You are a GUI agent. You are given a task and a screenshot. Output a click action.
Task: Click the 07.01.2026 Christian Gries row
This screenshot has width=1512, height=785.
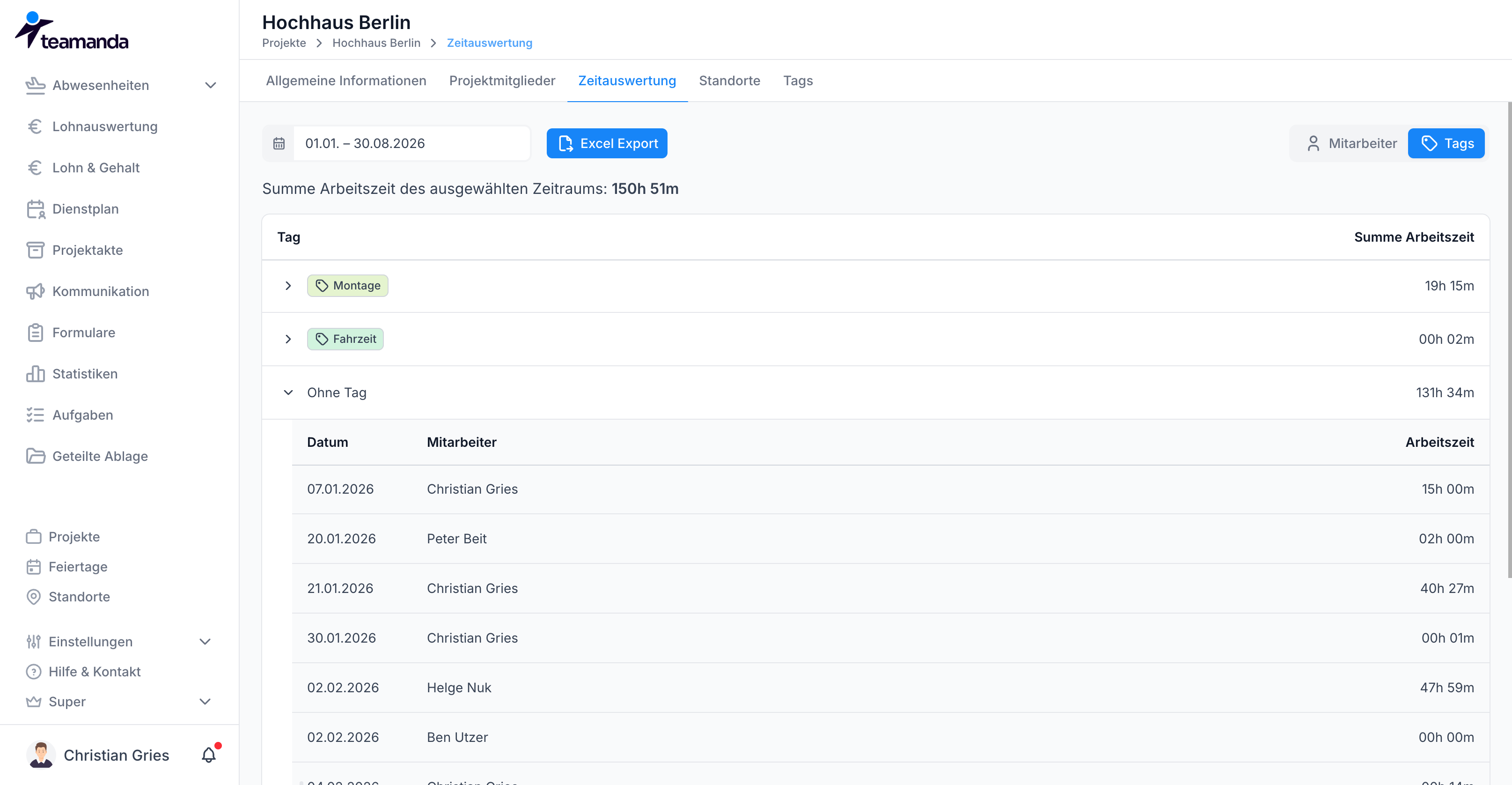click(890, 489)
